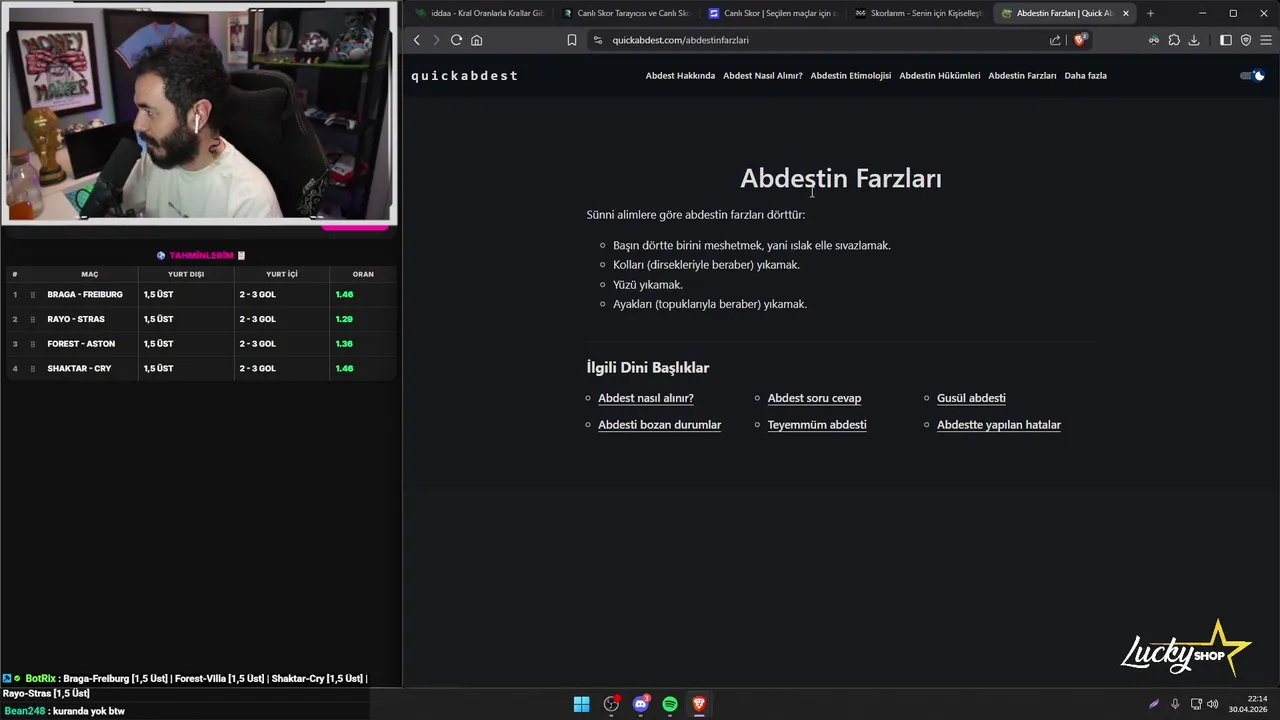The width and height of the screenshot is (1280, 720).
Task: Click the FOREST - ASTON match cell
Action: [x=81, y=344]
